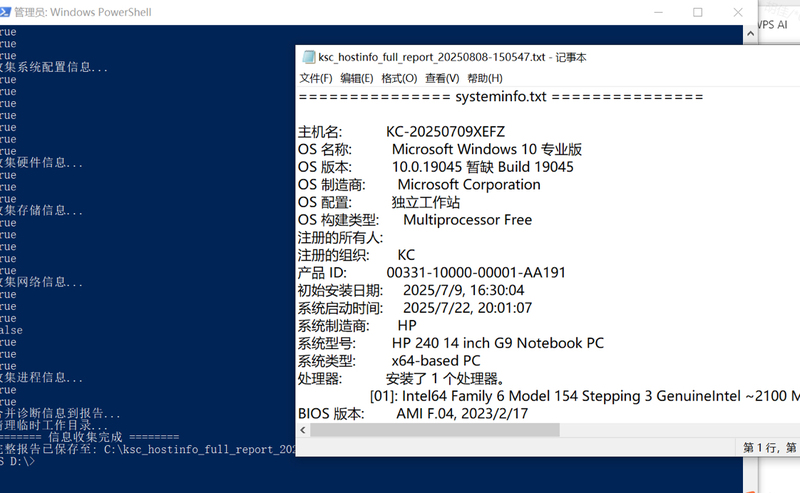
Task: Click the Intel64 Family 6 Model 154 line
Action: pyautogui.click(x=584, y=396)
